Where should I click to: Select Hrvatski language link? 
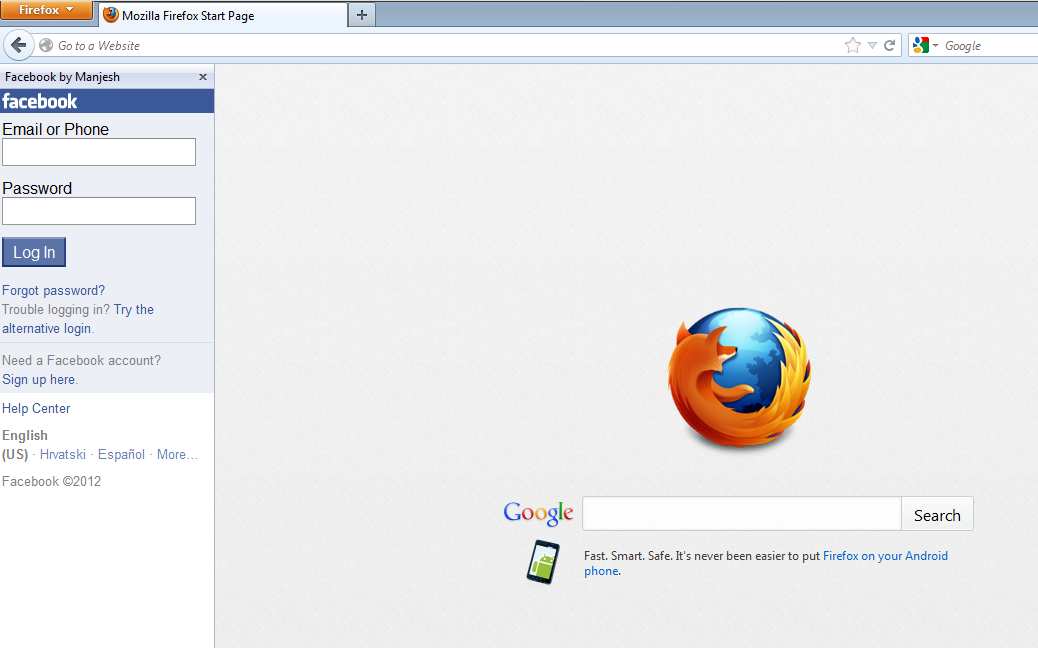62,454
